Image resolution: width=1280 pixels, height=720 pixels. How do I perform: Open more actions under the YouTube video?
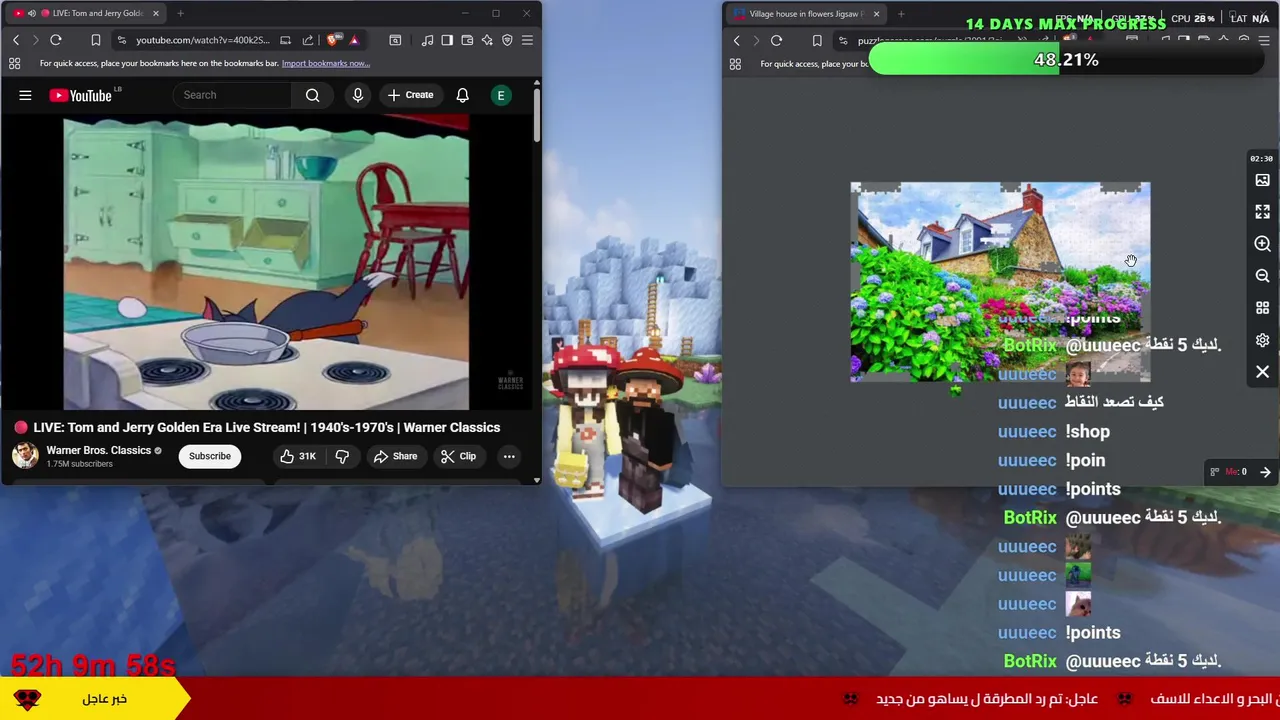click(509, 456)
